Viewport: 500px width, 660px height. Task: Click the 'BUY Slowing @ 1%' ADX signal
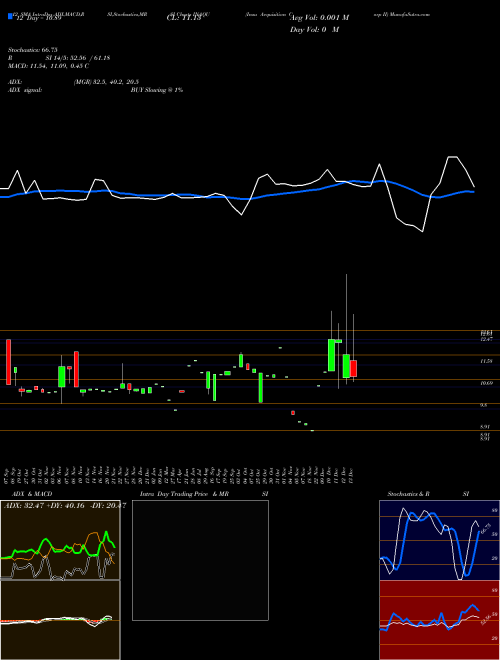[x=157, y=90]
